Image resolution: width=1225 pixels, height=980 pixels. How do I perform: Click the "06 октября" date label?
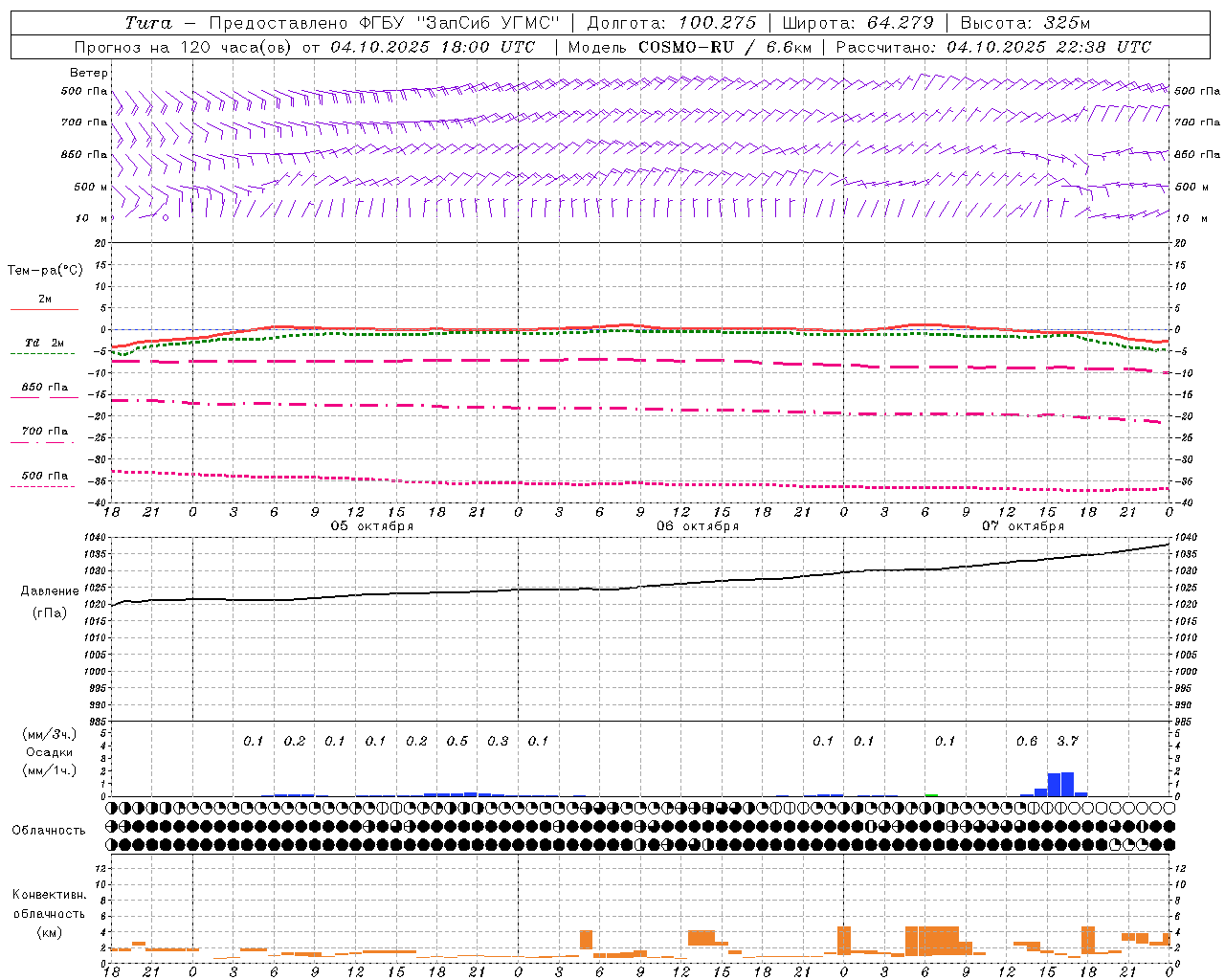(698, 526)
